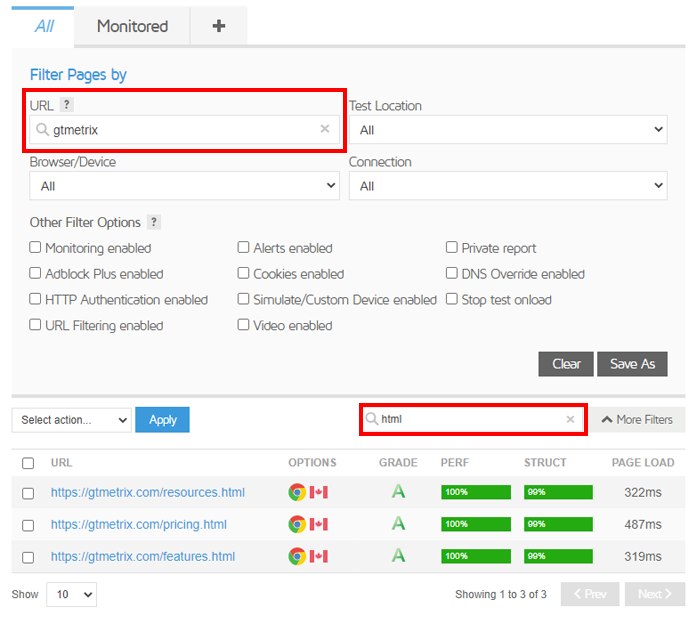Click the 487ms page load value

coord(643,524)
